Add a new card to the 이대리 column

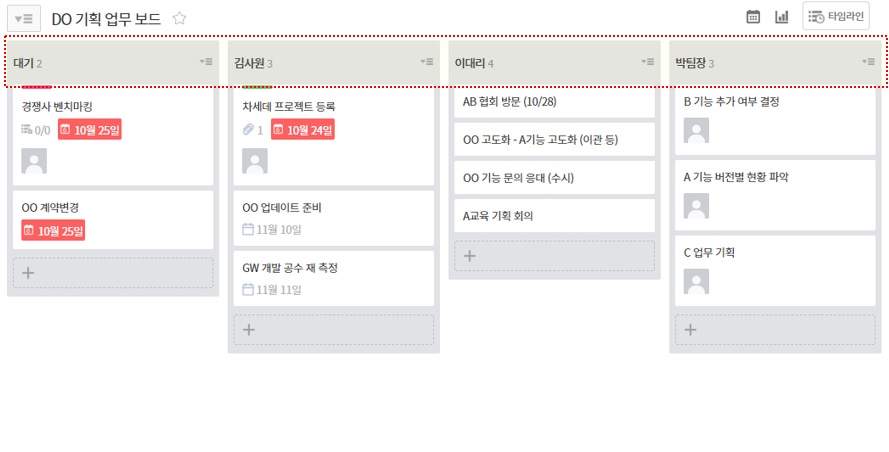(x=555, y=255)
